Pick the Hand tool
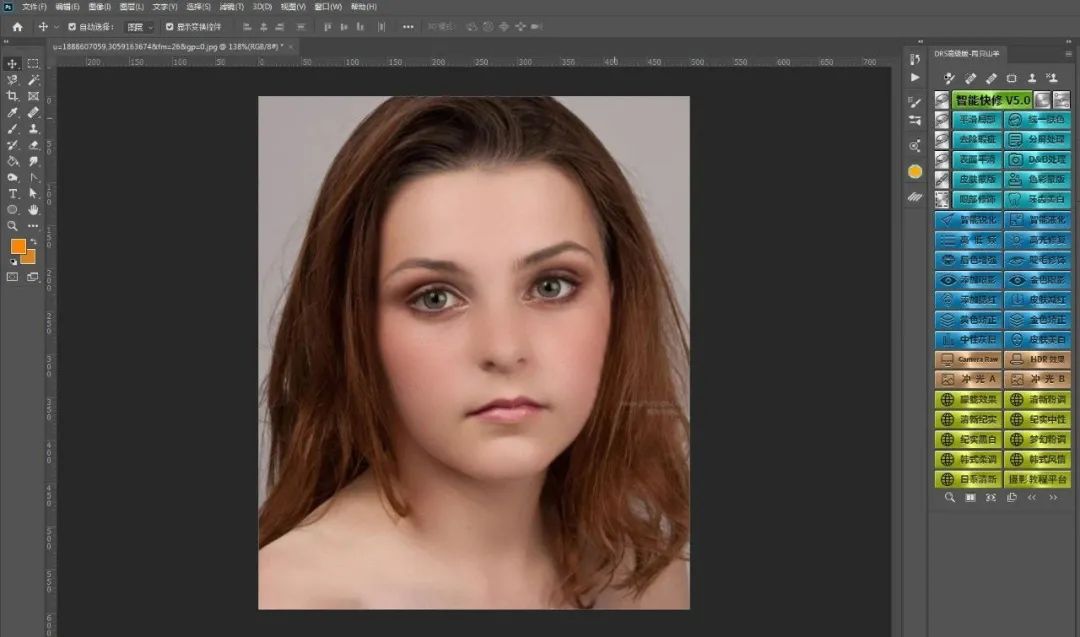The height and width of the screenshot is (637, 1080). point(33,210)
